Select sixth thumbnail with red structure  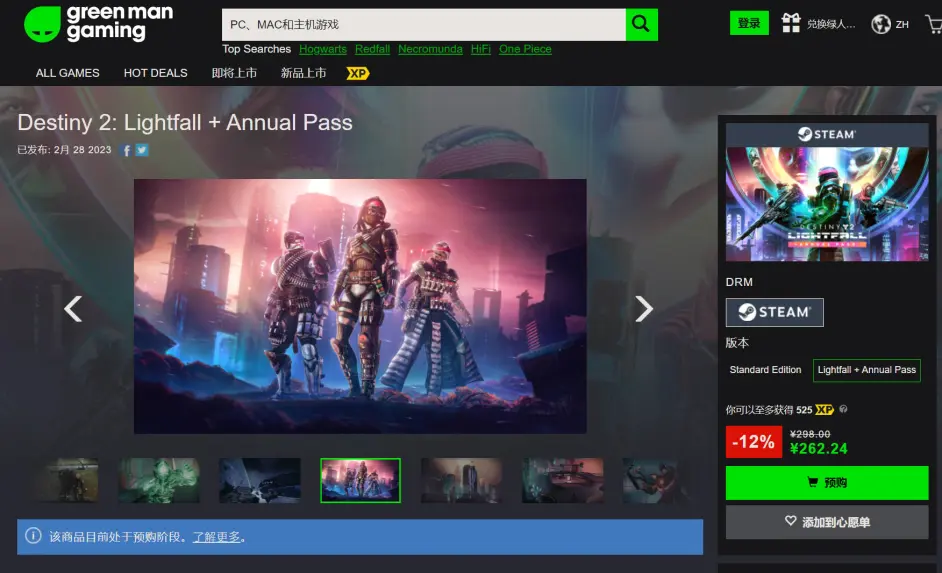coord(562,481)
